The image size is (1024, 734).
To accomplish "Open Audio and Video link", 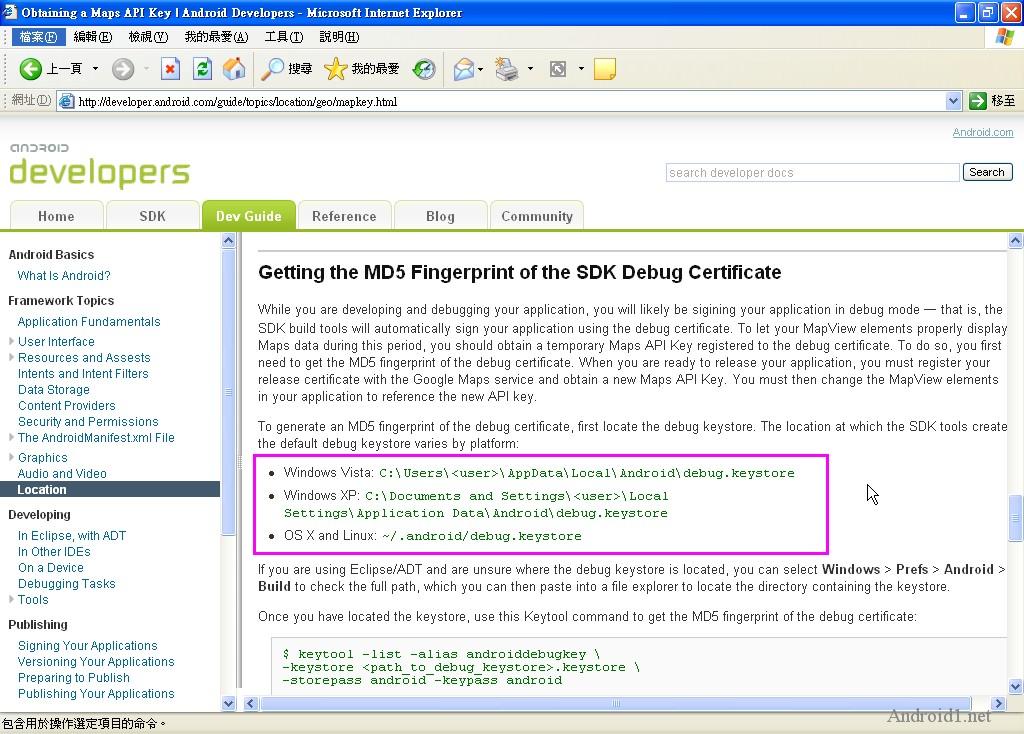I will (x=62, y=473).
